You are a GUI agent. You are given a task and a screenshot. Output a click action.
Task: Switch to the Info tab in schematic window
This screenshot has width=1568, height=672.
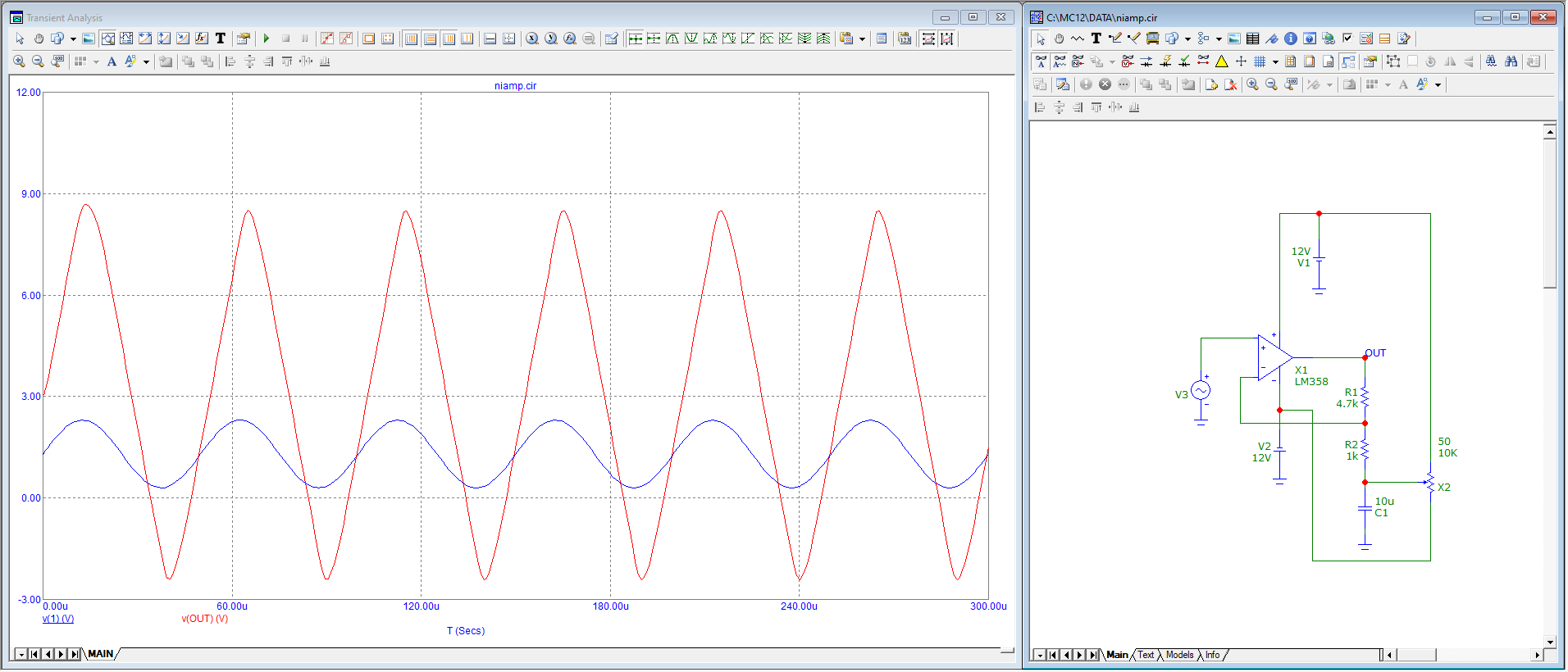(x=1212, y=655)
